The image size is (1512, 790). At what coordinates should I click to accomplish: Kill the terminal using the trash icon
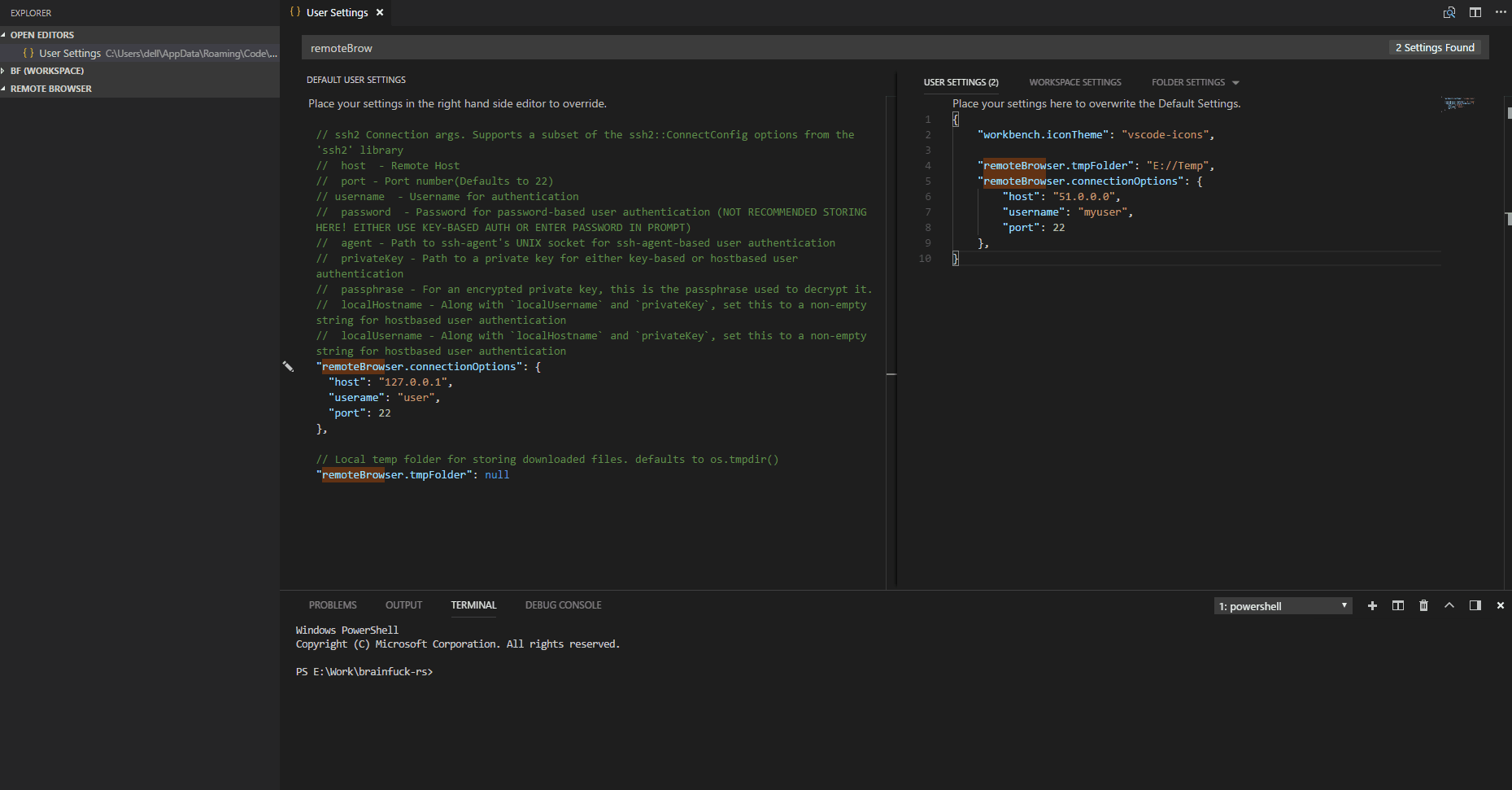(1423, 605)
